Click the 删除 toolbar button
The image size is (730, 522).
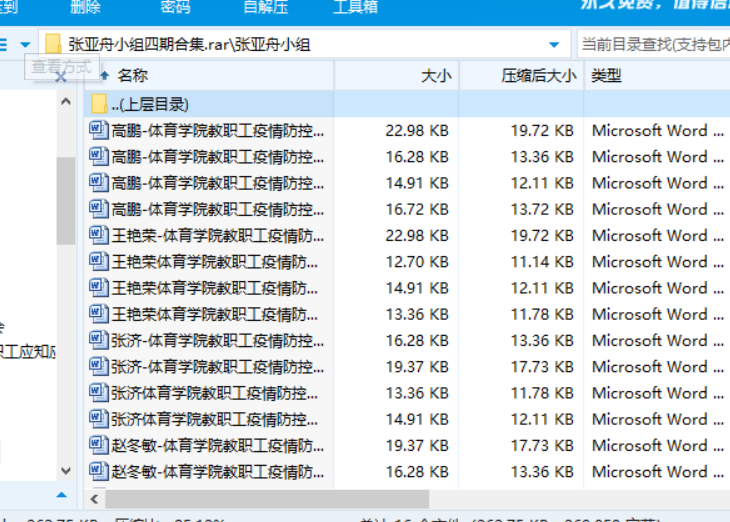click(x=85, y=7)
